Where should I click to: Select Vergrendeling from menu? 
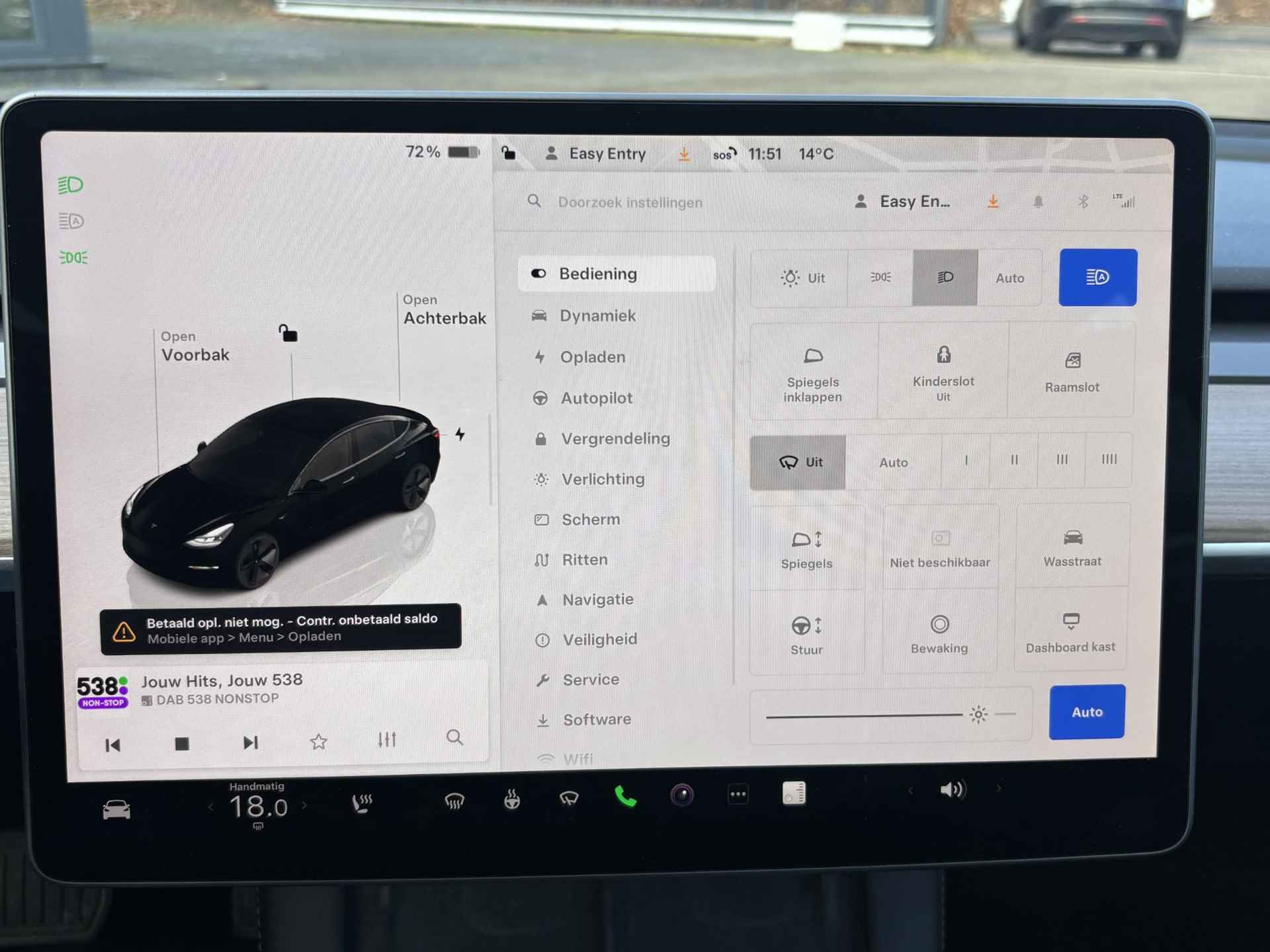coord(614,438)
